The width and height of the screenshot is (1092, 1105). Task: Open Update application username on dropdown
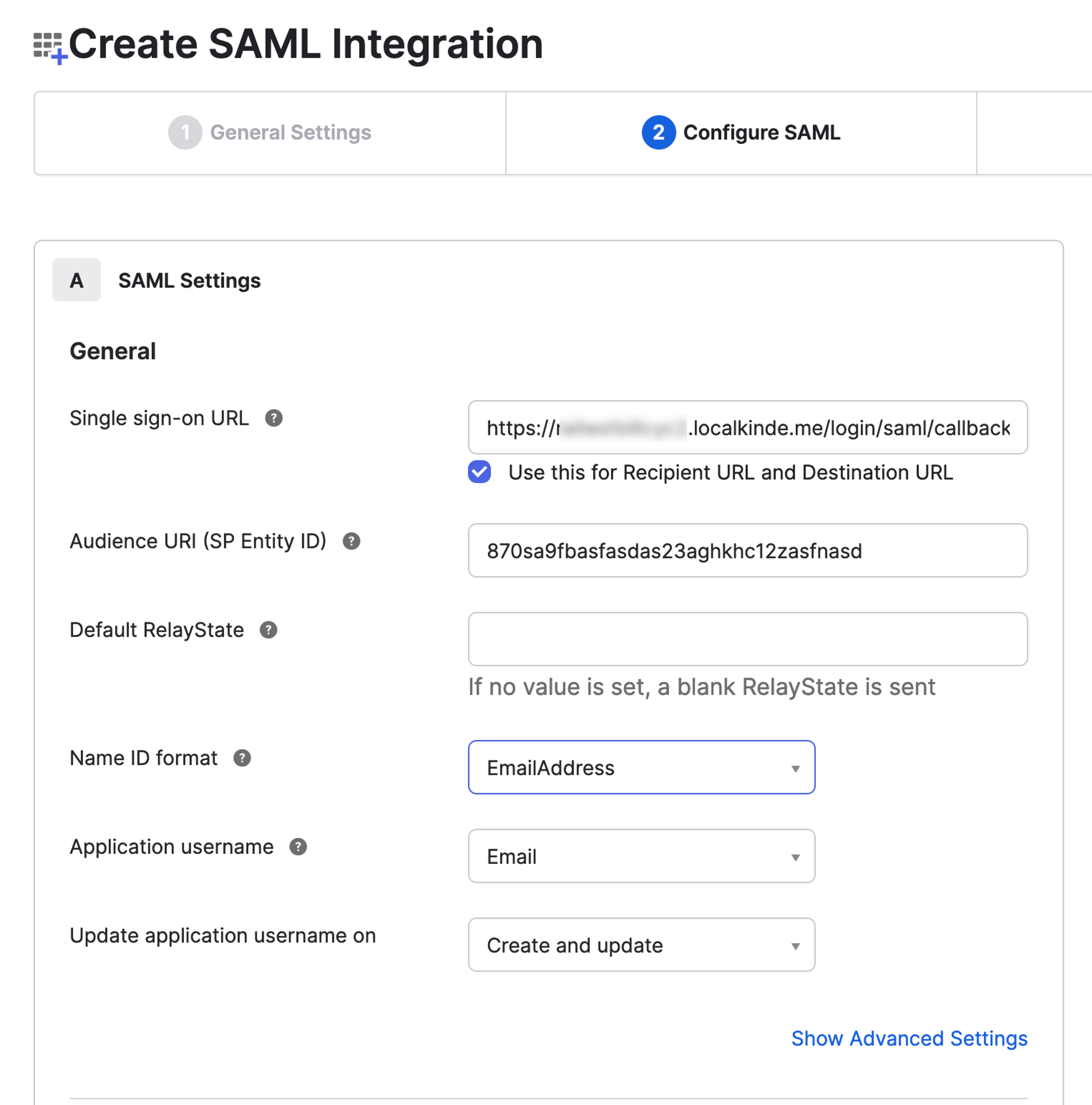point(640,945)
